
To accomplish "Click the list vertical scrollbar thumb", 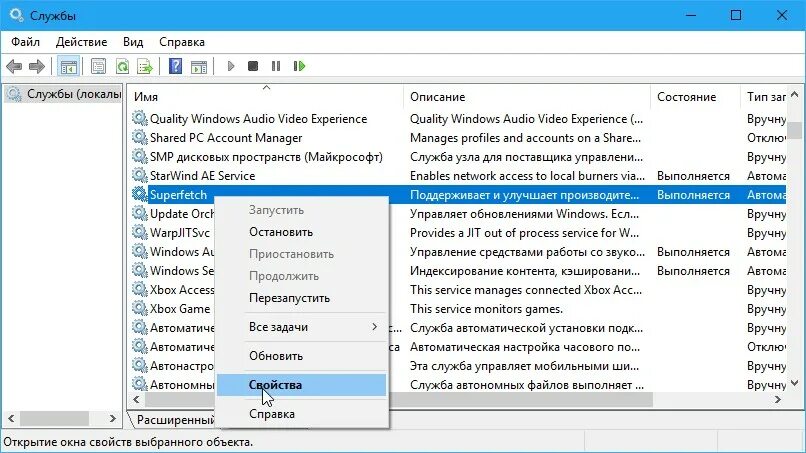I will coord(795,130).
